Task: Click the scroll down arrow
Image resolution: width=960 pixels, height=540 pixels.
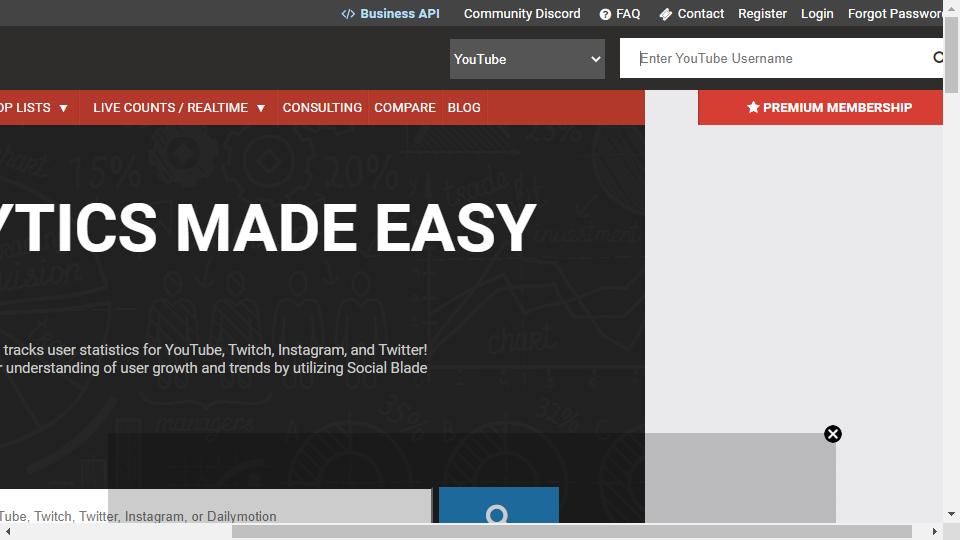Action: tap(951, 515)
